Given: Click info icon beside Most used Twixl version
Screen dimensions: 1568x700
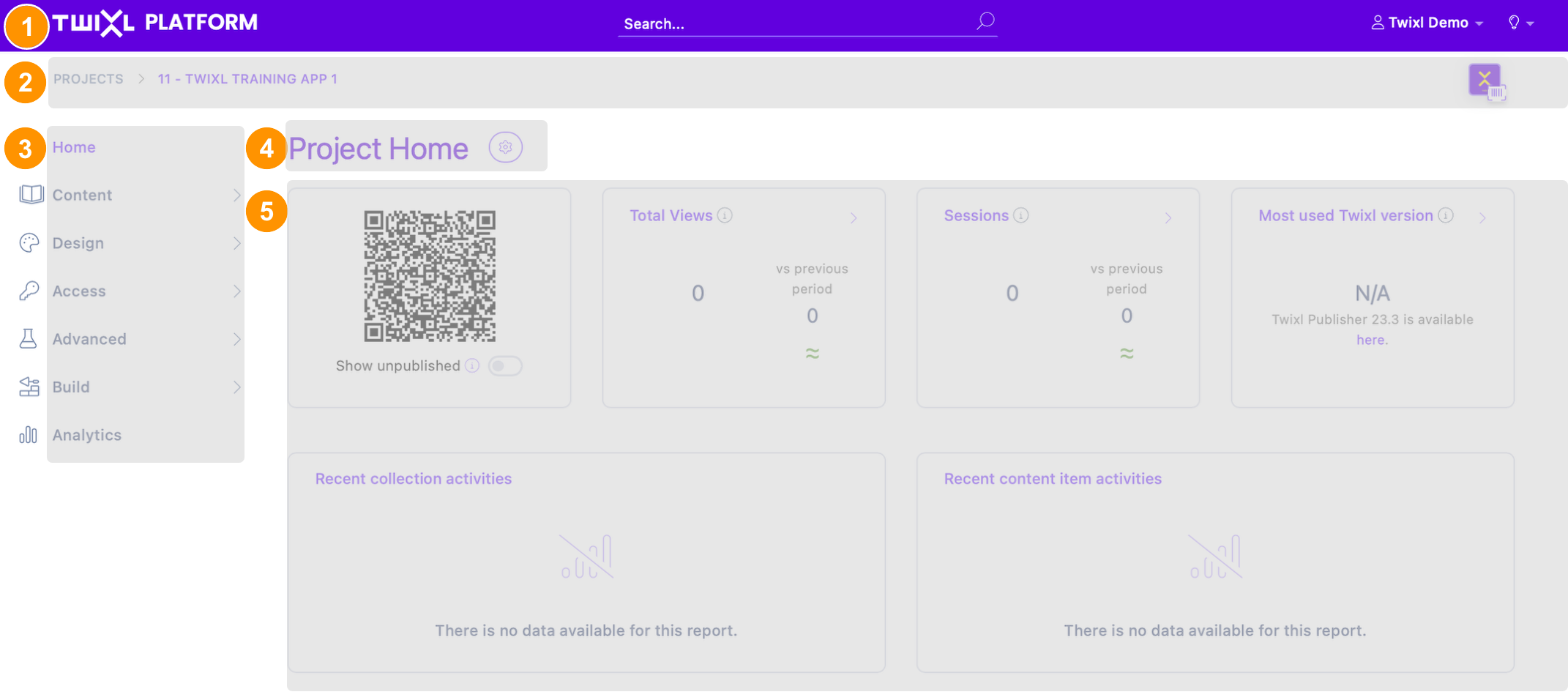Looking at the screenshot, I should coord(1446,215).
